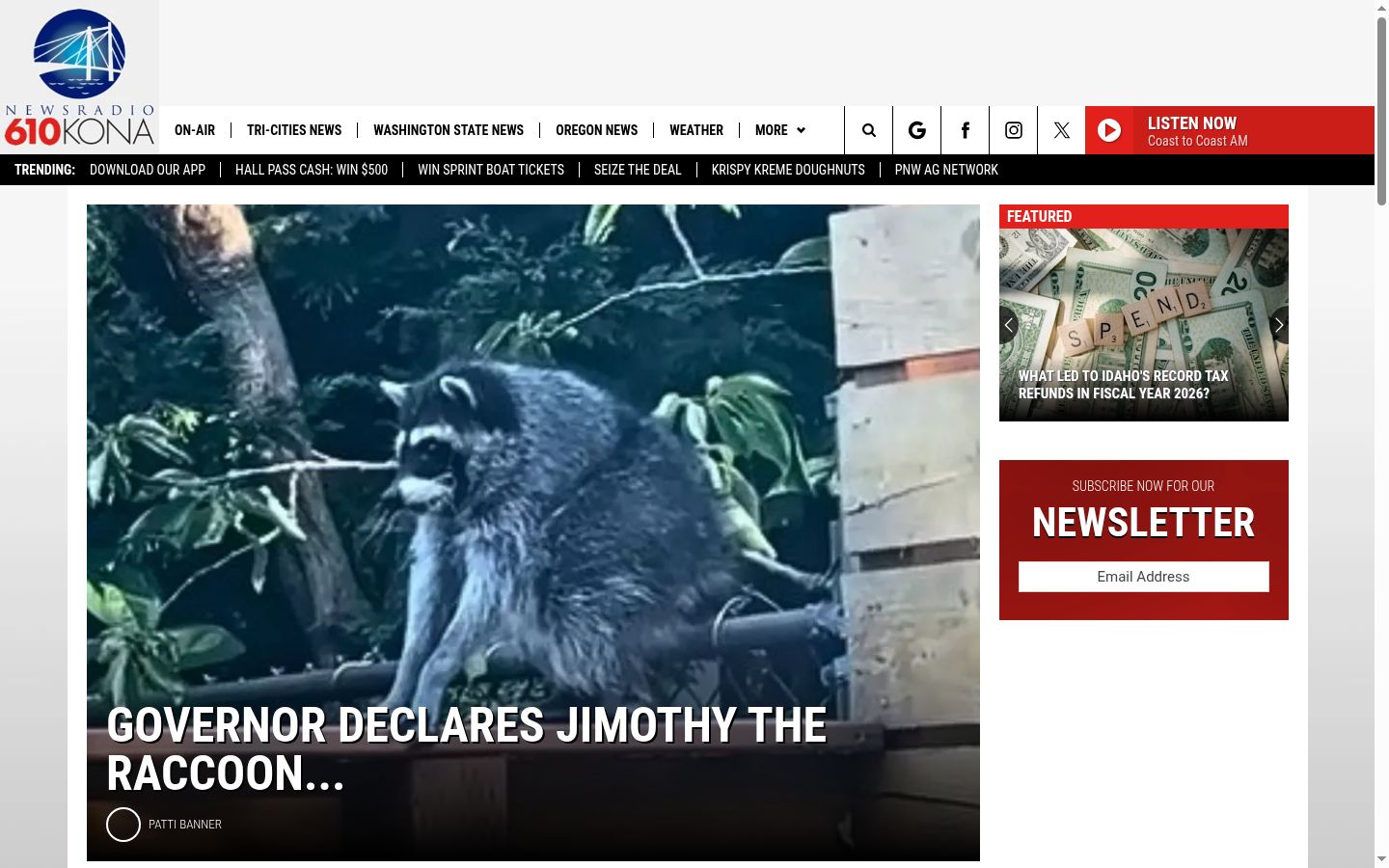Open the On-Air menu

coord(195,130)
